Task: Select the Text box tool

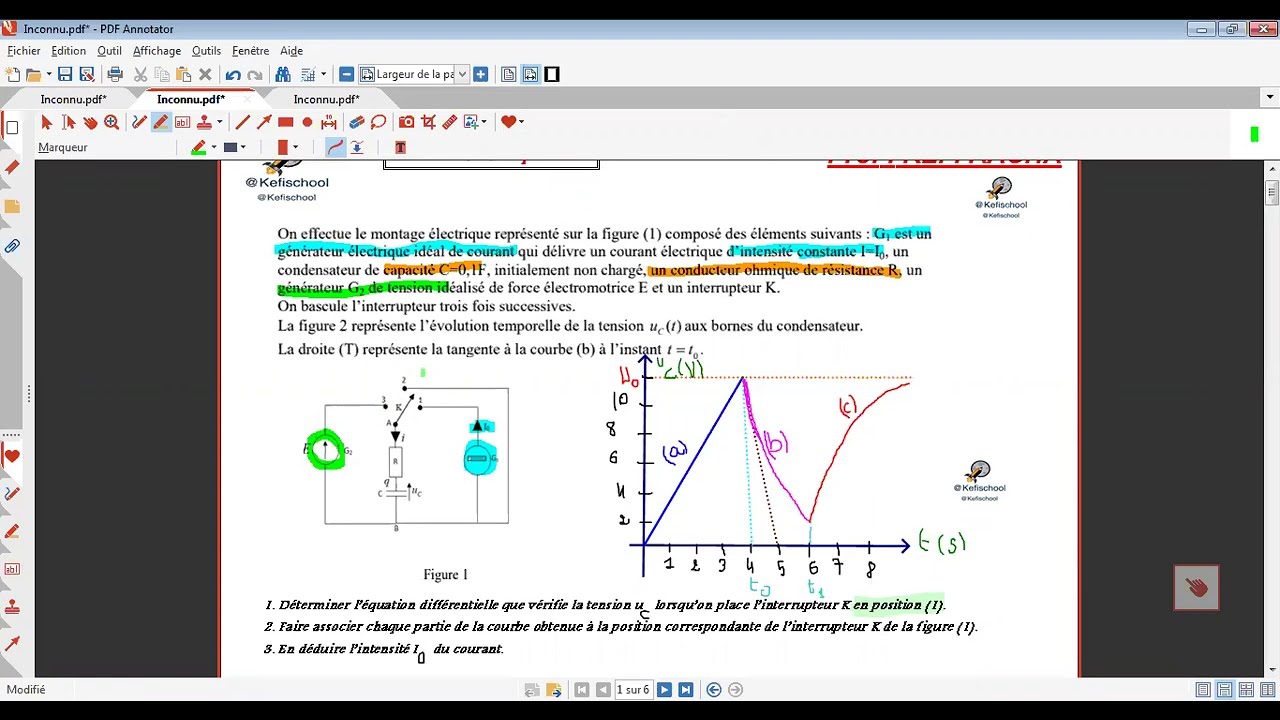Action: (182, 122)
